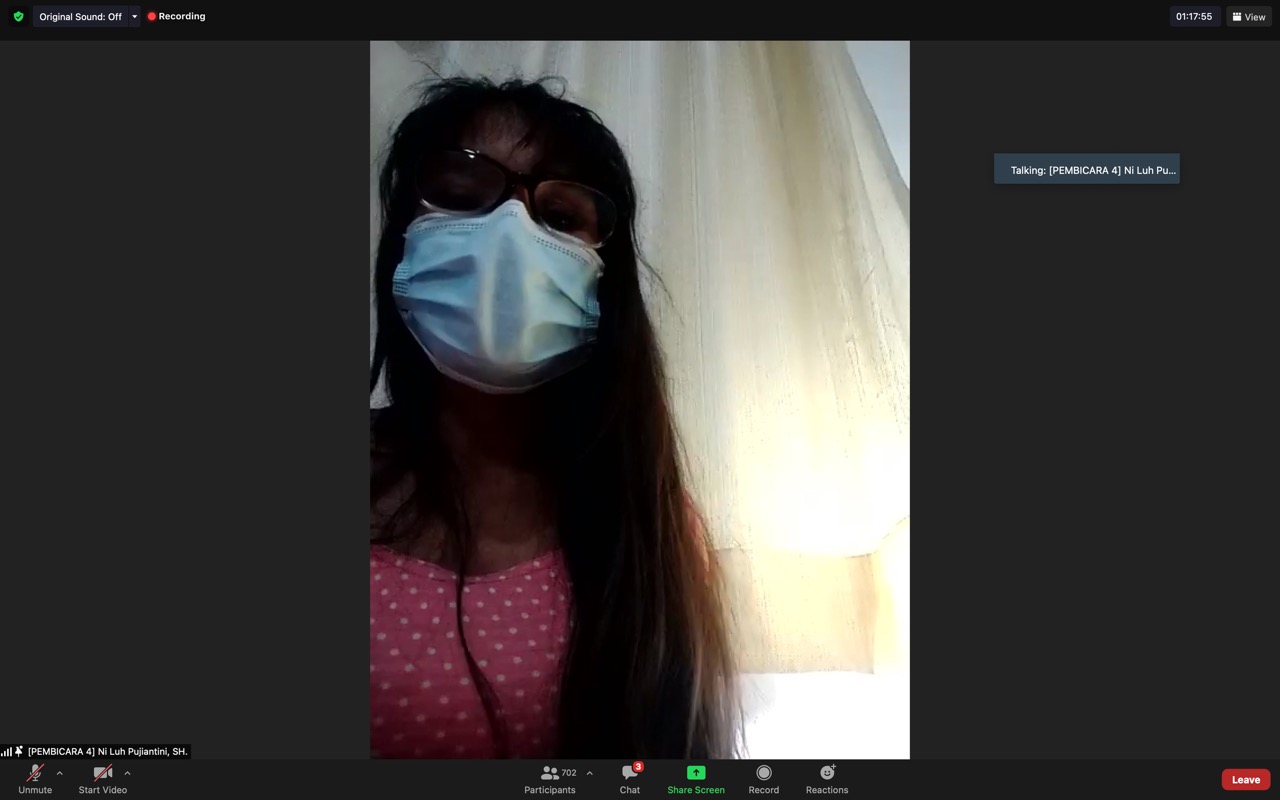
Task: Start recording with the Record button
Action: [763, 779]
